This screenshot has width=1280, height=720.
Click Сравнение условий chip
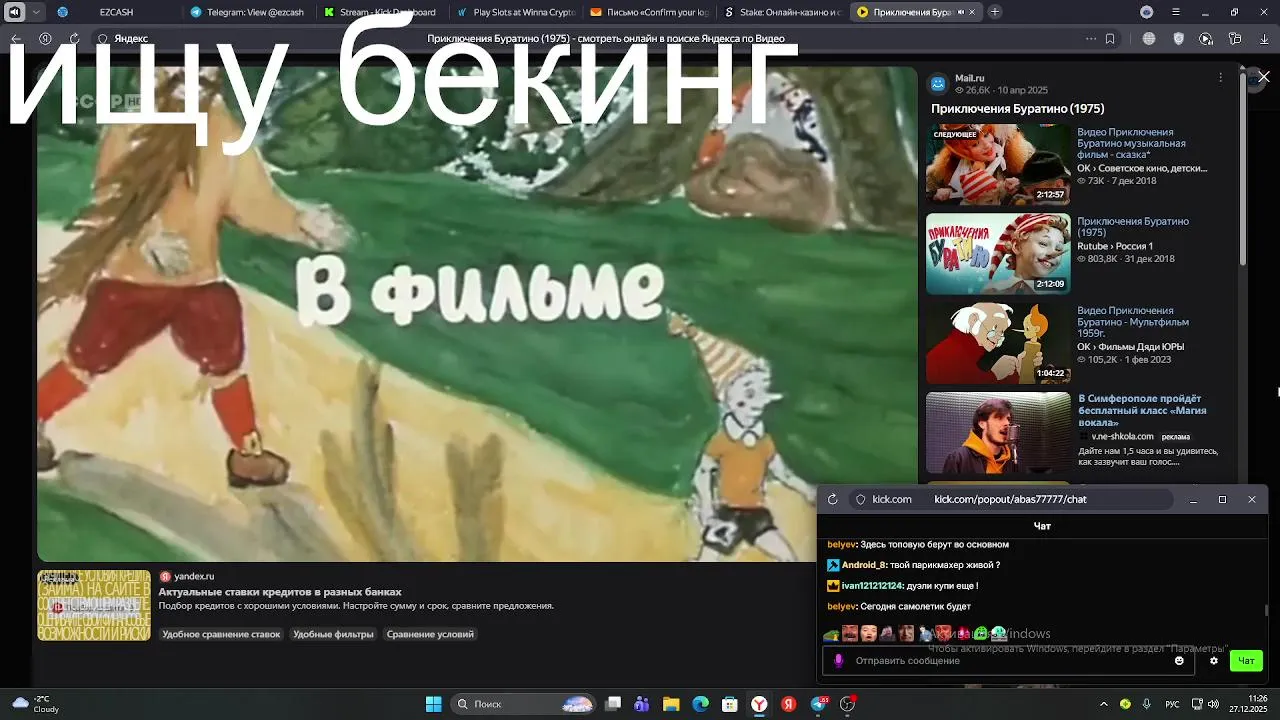point(430,634)
